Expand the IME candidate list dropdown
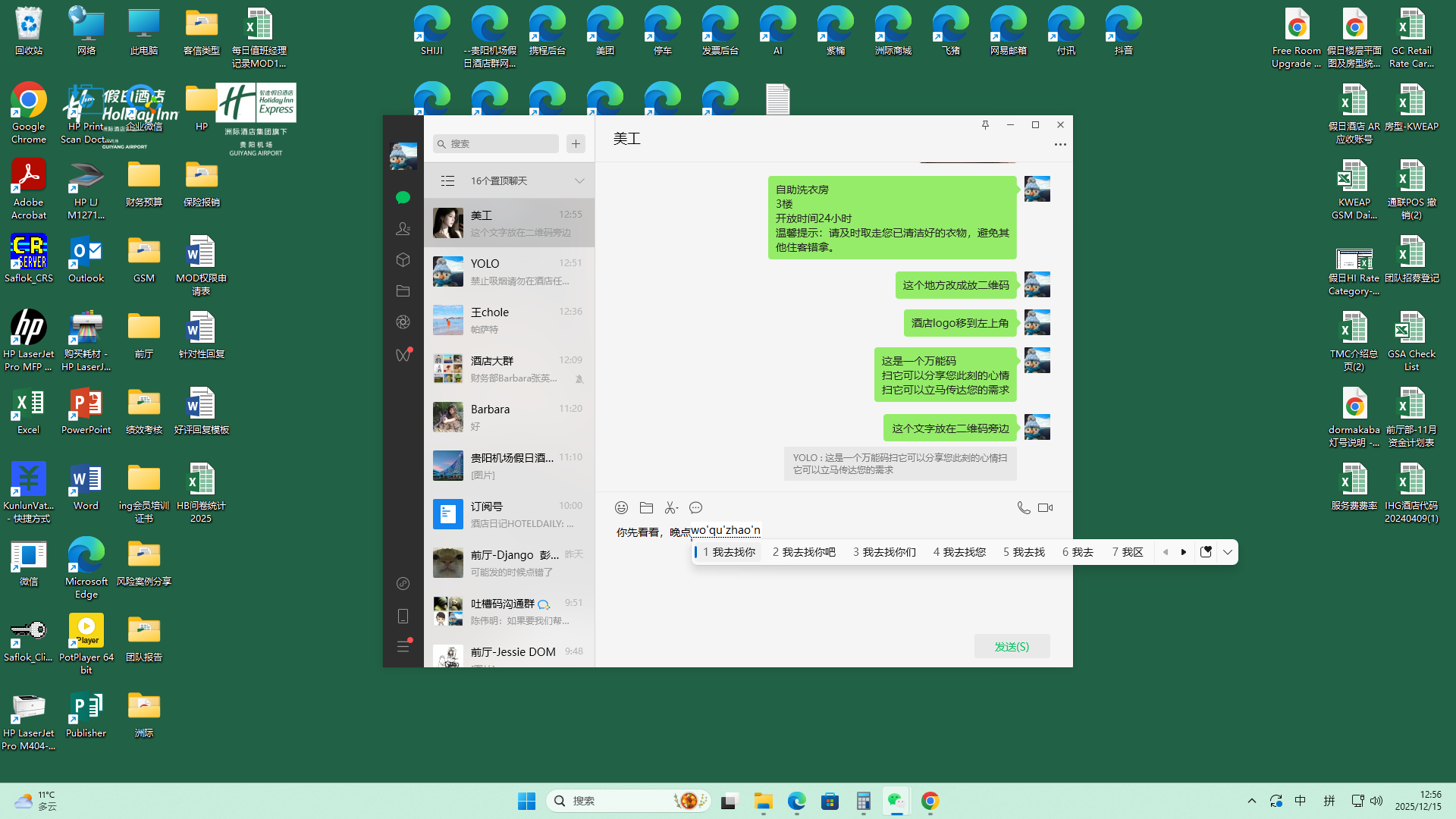This screenshot has width=1456, height=819. (1228, 552)
